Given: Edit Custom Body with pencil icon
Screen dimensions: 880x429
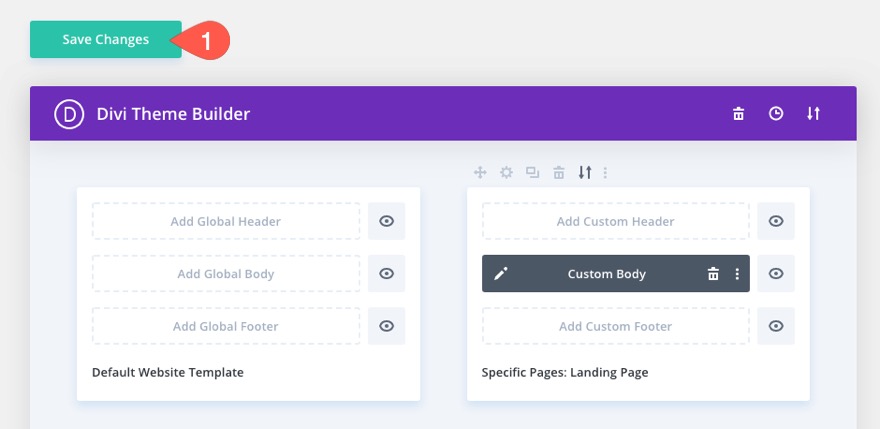Looking at the screenshot, I should 501,274.
